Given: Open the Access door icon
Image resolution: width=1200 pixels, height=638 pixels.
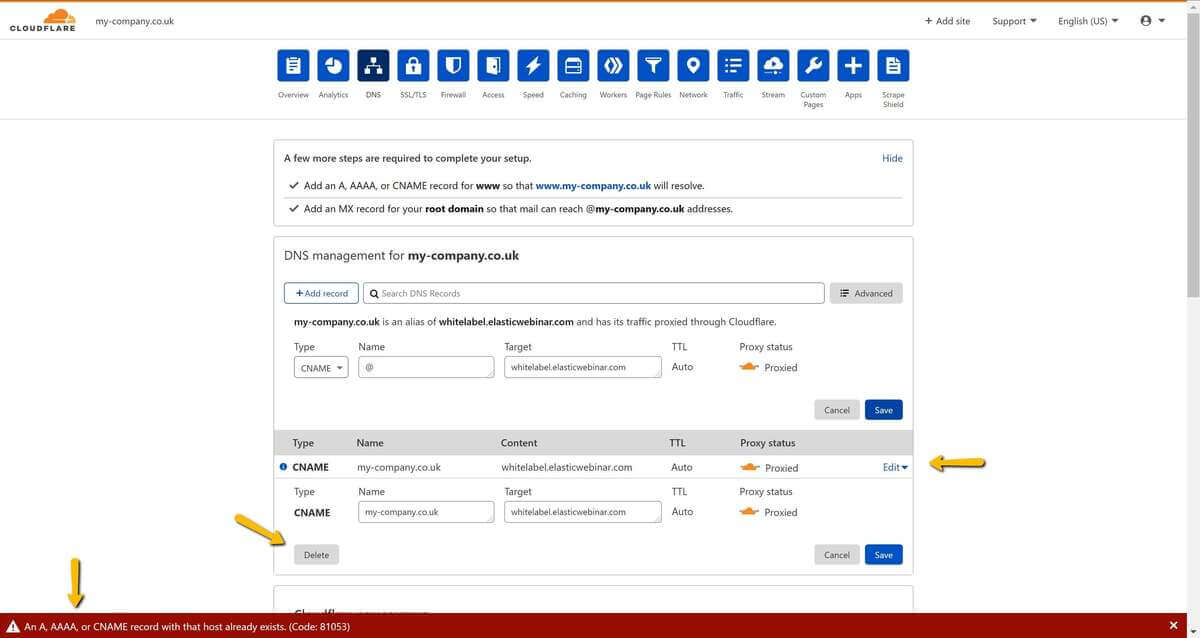Looking at the screenshot, I should [x=493, y=66].
